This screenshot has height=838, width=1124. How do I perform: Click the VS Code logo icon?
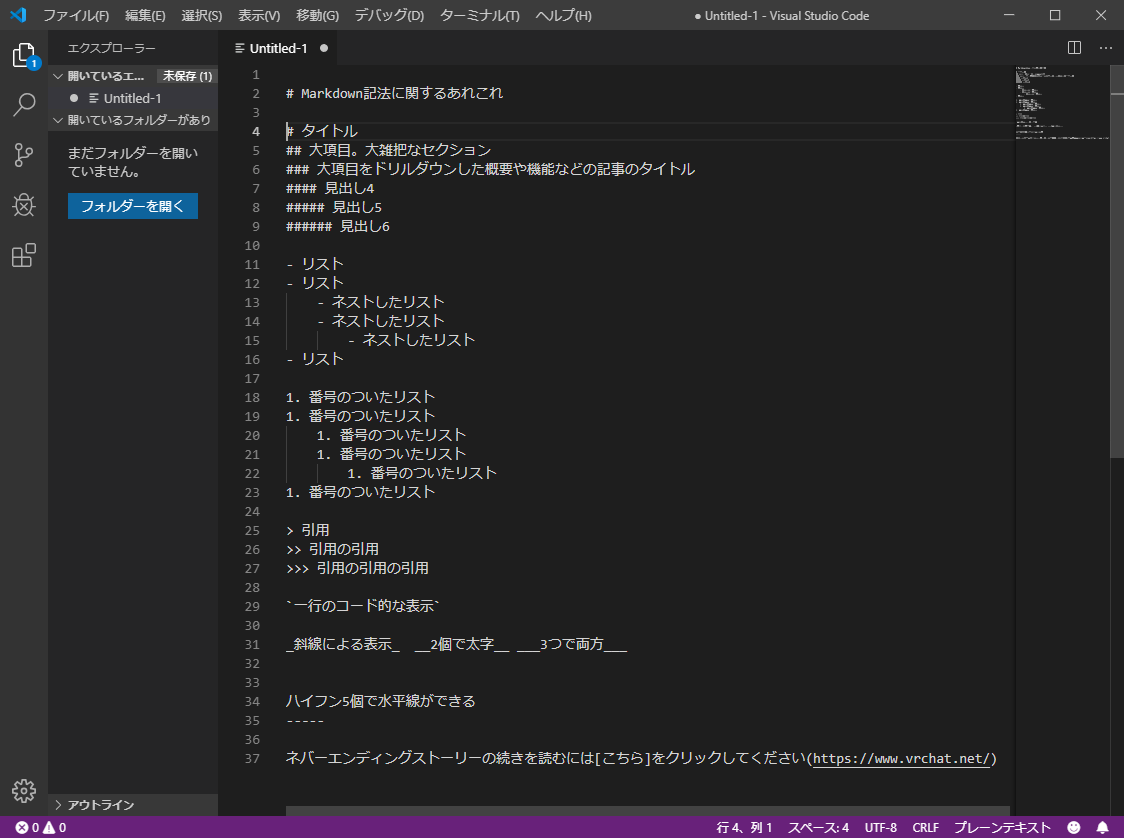click(19, 15)
